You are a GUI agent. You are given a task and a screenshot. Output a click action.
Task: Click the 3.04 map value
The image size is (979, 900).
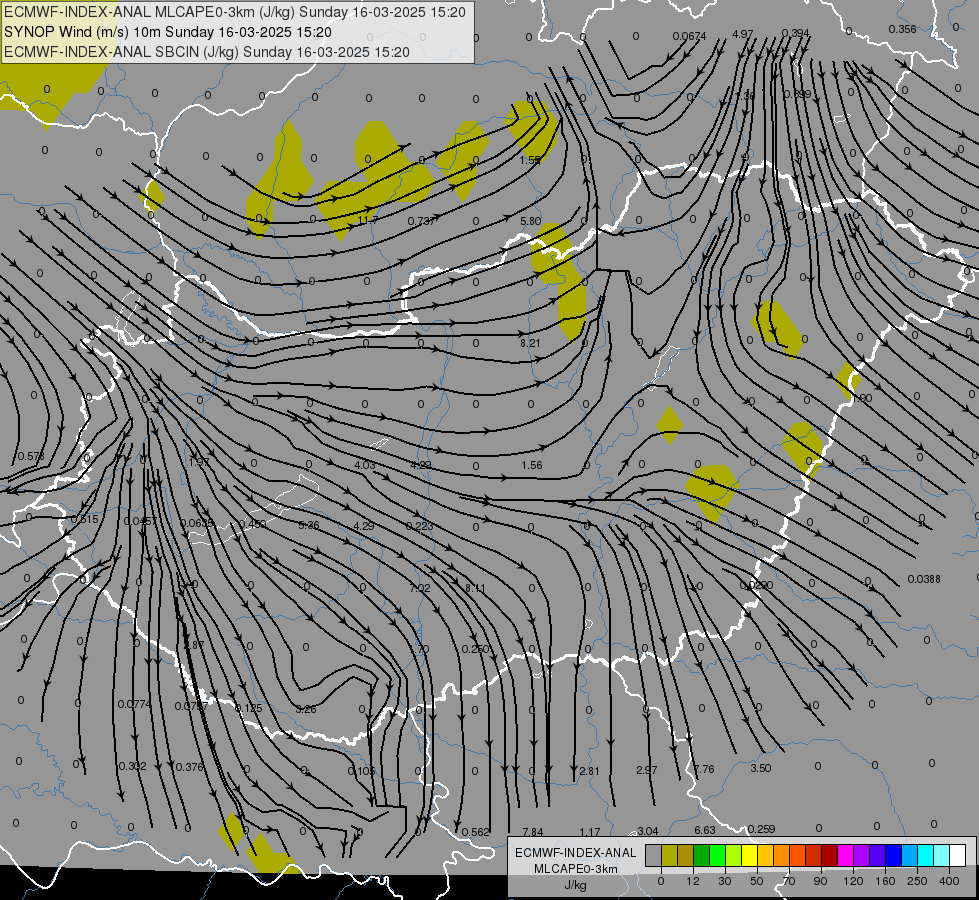[647, 831]
